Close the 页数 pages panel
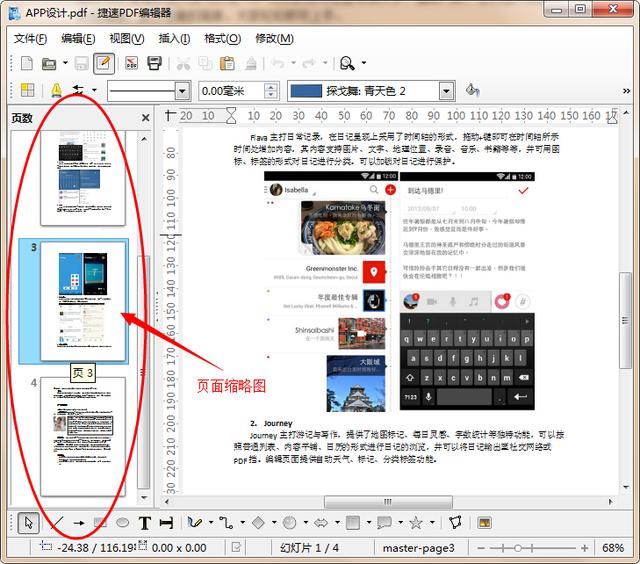The width and height of the screenshot is (640, 564). 145,118
